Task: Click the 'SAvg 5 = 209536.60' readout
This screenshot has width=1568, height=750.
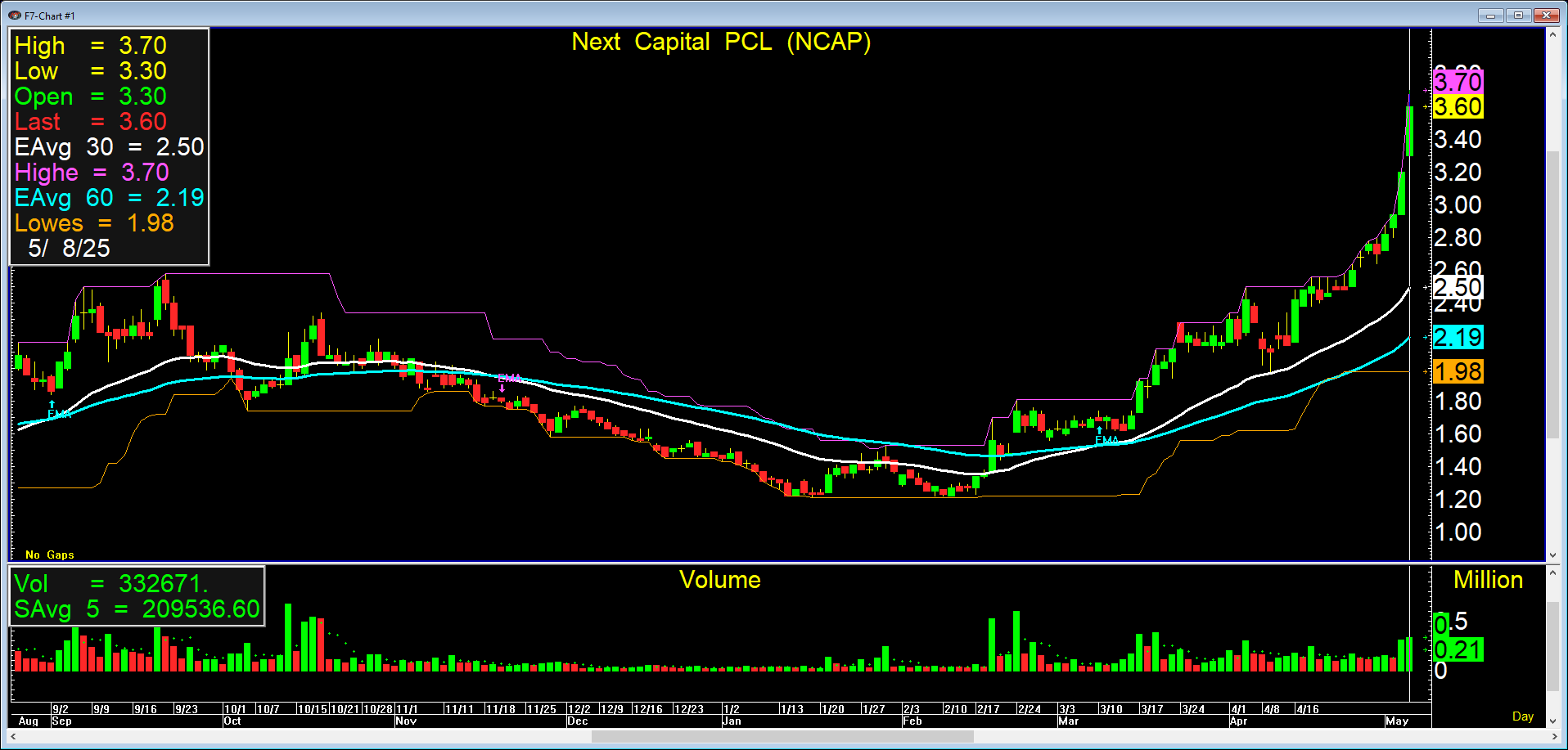Action: [137, 609]
